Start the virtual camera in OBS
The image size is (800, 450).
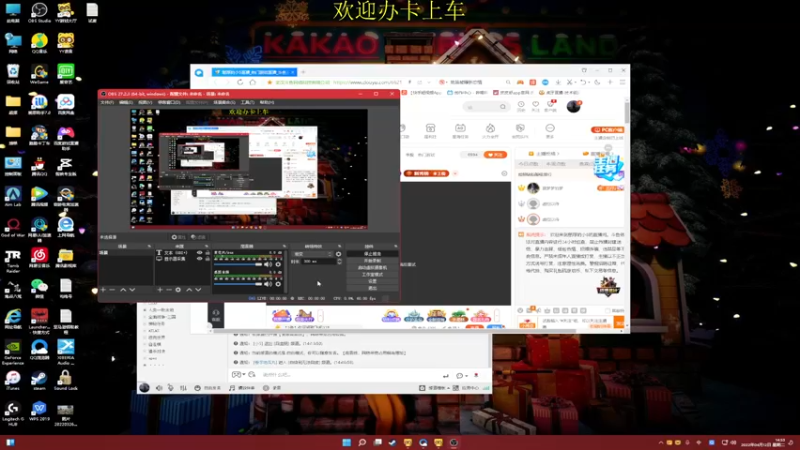point(372,267)
